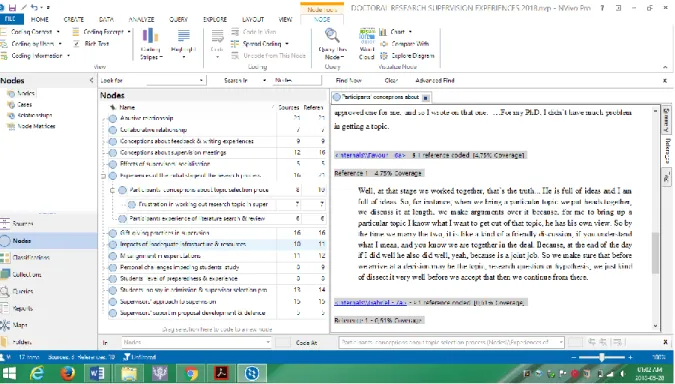Switch to the HOME ribbon tab
675x384 pixels.
[x=40, y=19]
